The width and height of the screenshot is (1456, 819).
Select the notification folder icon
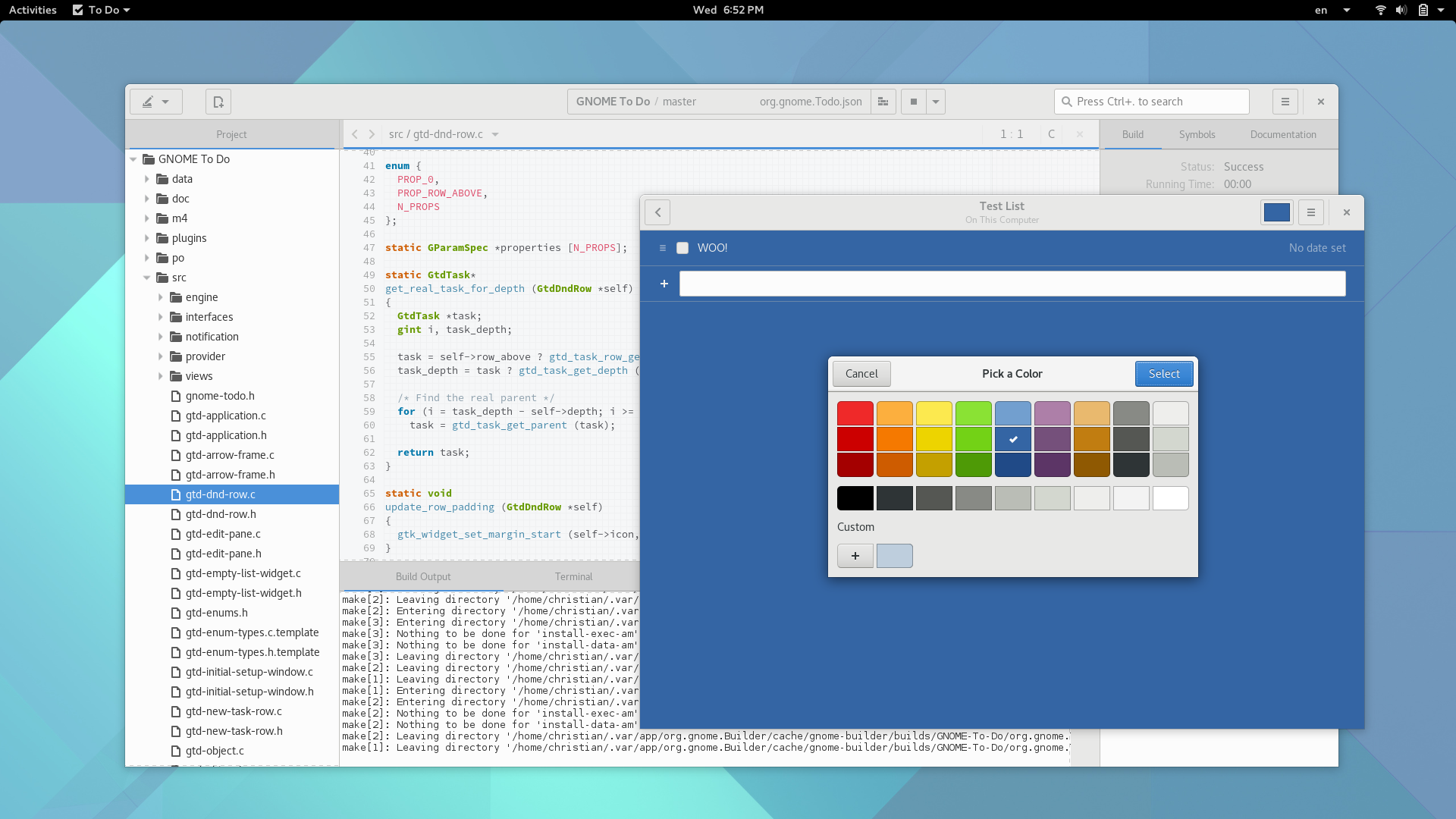point(176,337)
